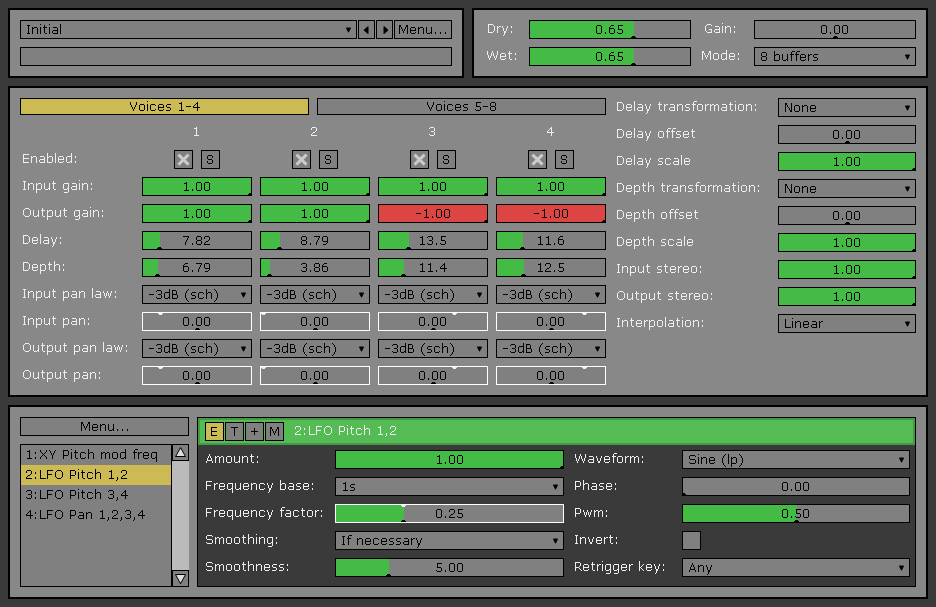Viewport: 936px width, 607px height.
Task: Click the E button for LFO Pitch modulator
Action: [214, 431]
